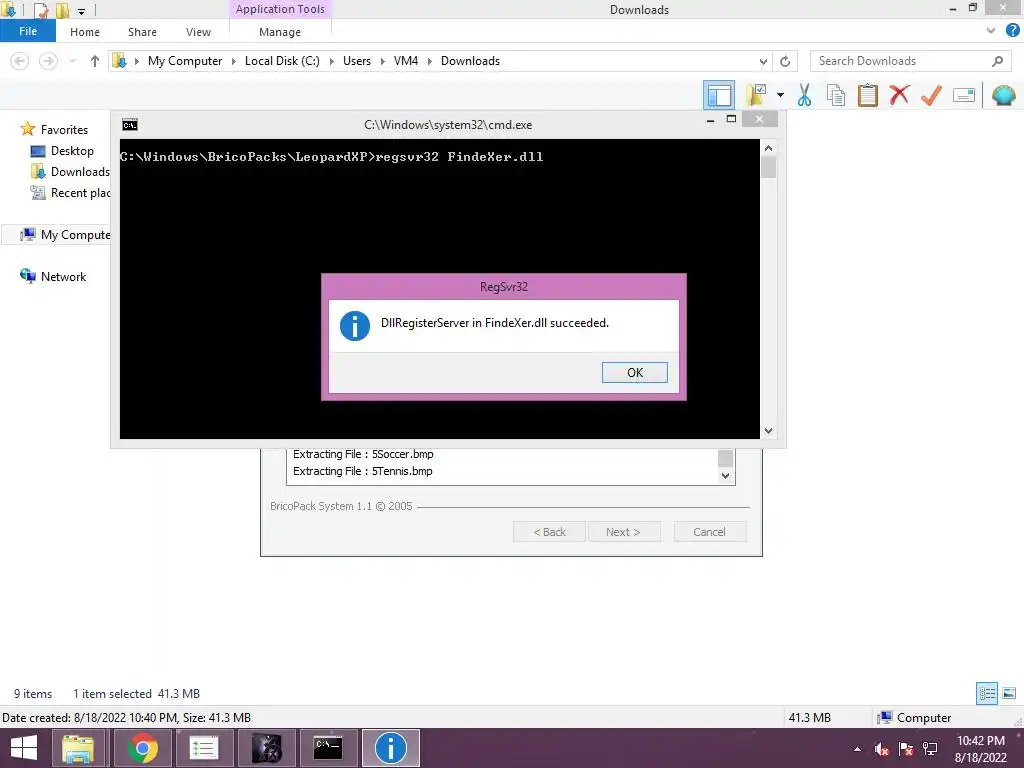Image resolution: width=1024 pixels, height=768 pixels.
Task: Click the Forward navigation arrow
Action: [48, 61]
